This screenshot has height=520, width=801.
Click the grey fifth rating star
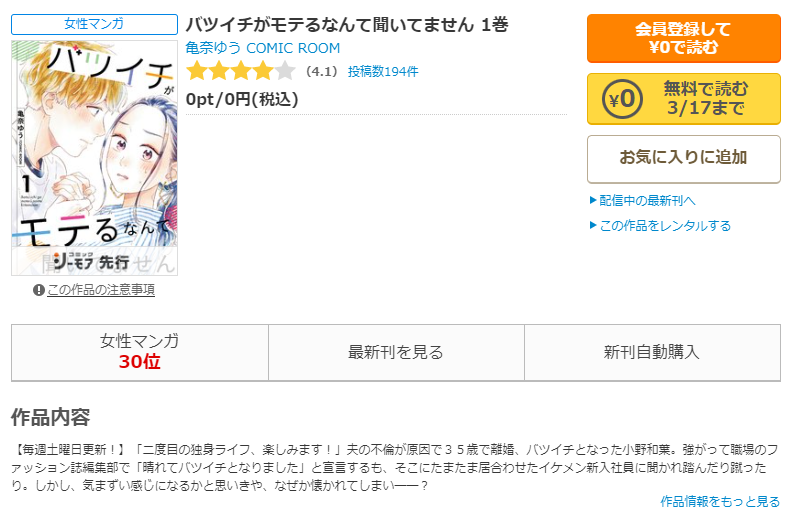click(x=285, y=71)
